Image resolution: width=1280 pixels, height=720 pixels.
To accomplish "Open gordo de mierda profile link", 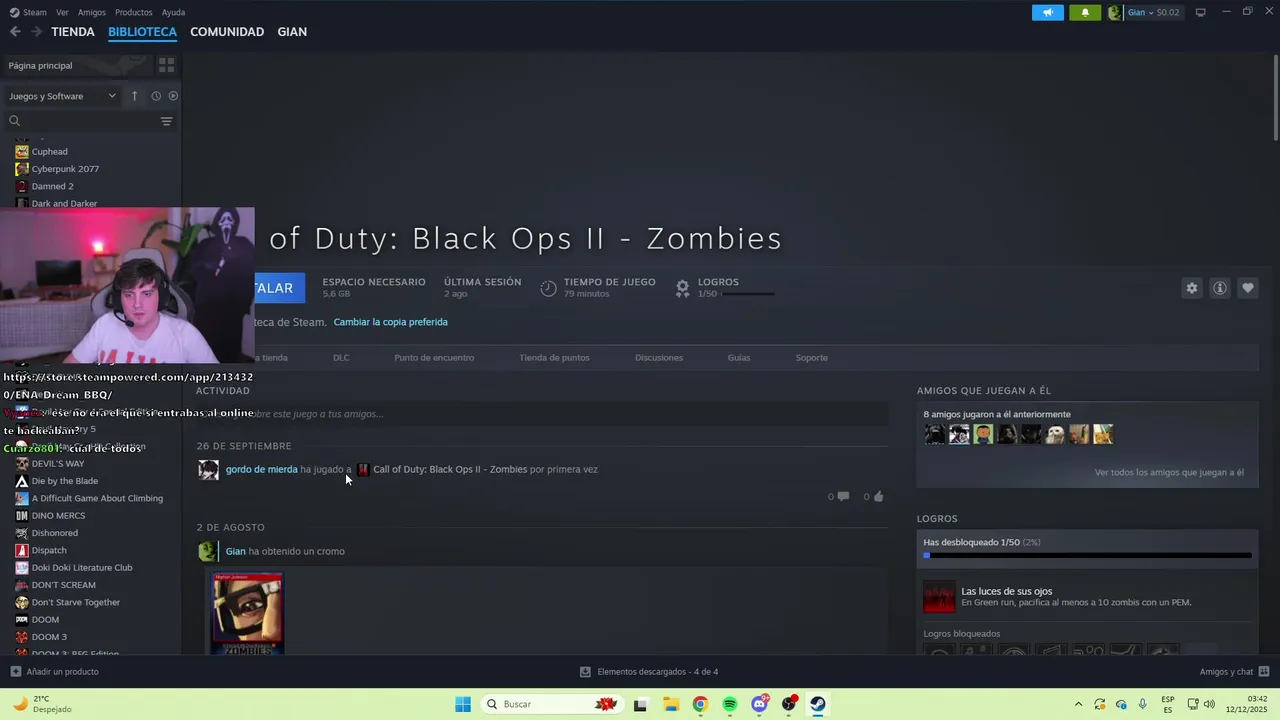I will pyautogui.click(x=261, y=469).
